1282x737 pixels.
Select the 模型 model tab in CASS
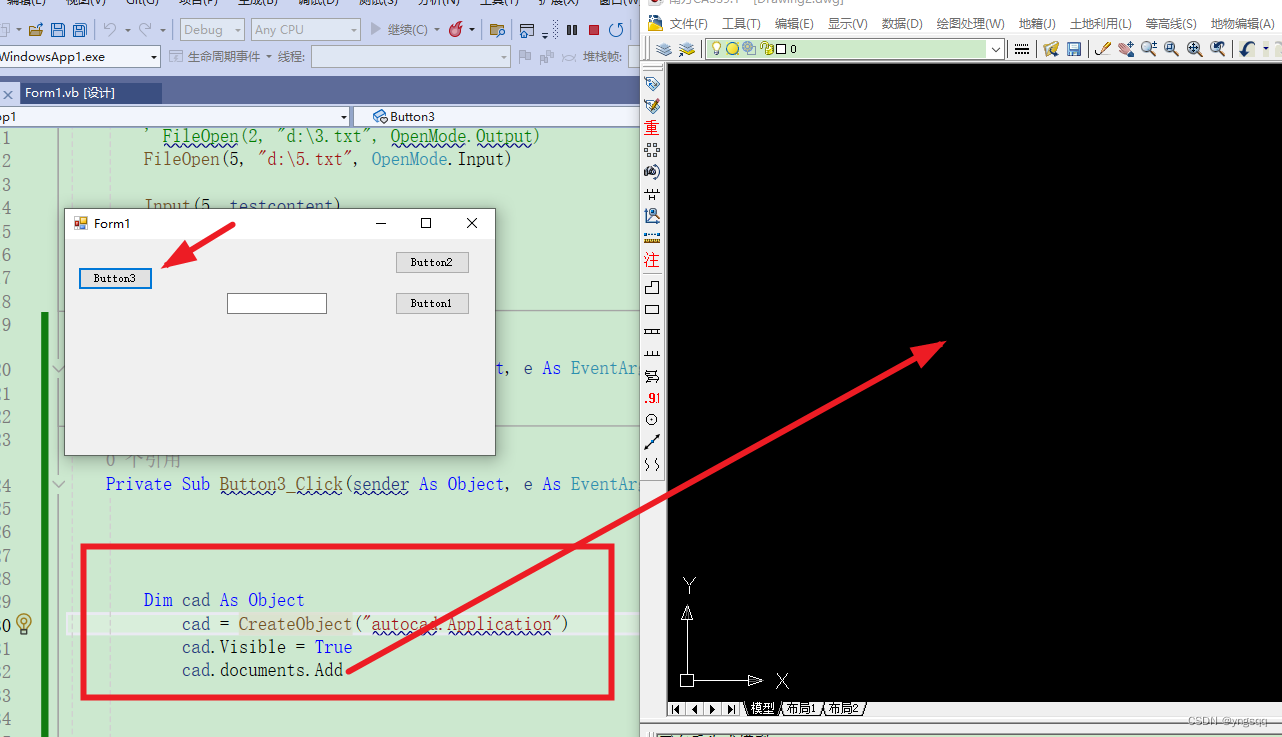(x=762, y=708)
